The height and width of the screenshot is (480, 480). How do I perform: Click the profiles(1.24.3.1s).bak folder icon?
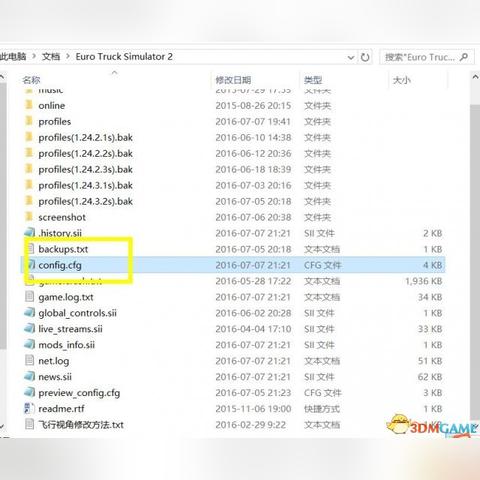click(29, 185)
